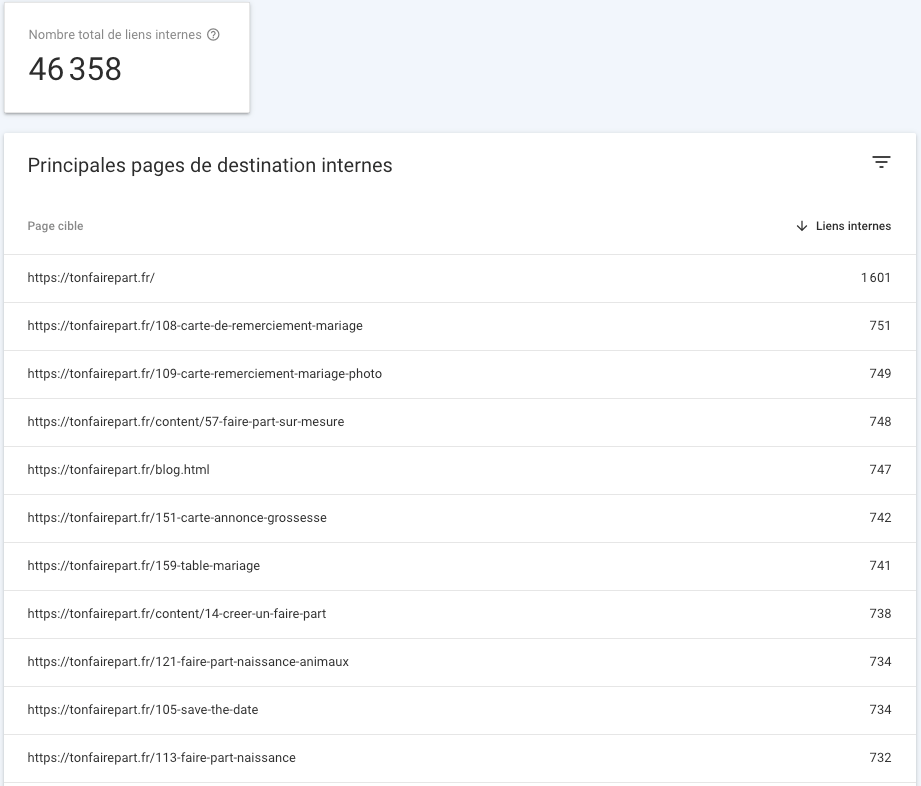Select the blog.html page row
Image resolution: width=921 pixels, height=786 pixels.
(460, 471)
